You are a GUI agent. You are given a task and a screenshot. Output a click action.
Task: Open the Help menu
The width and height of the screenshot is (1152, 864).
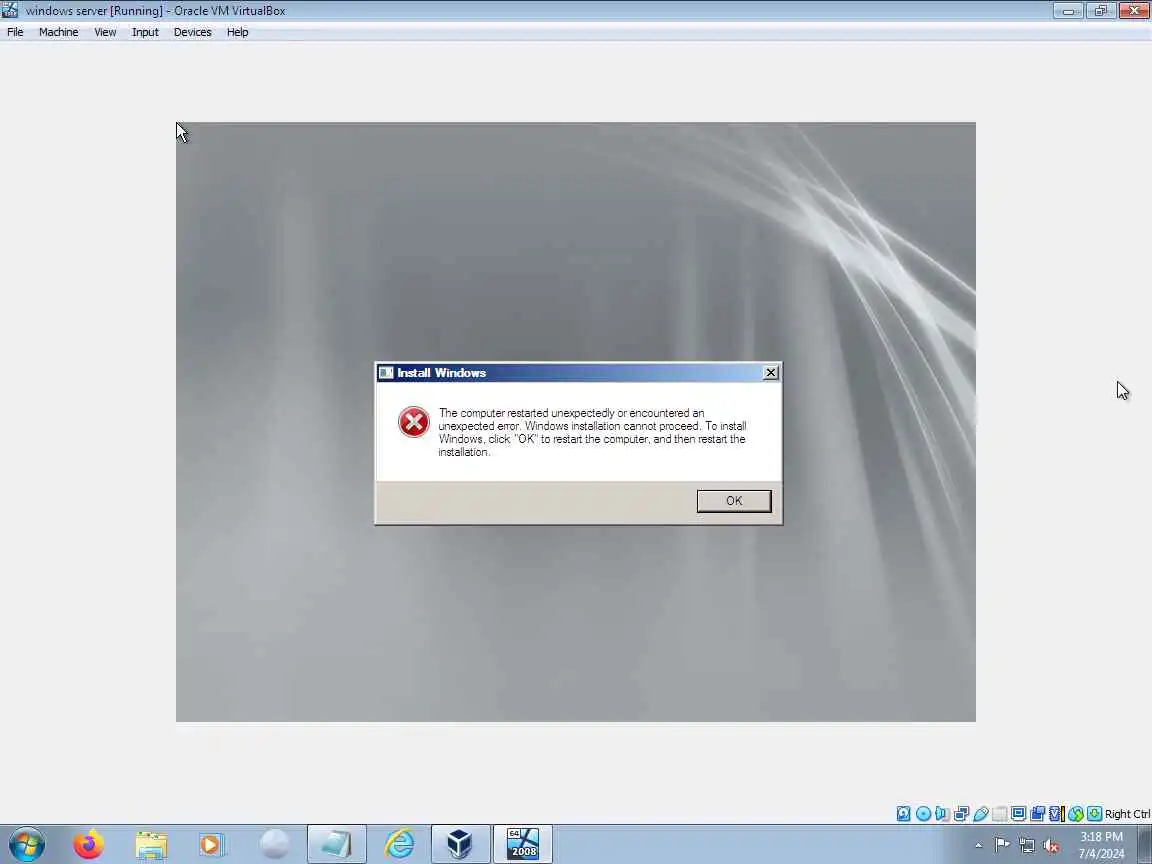pyautogui.click(x=237, y=32)
